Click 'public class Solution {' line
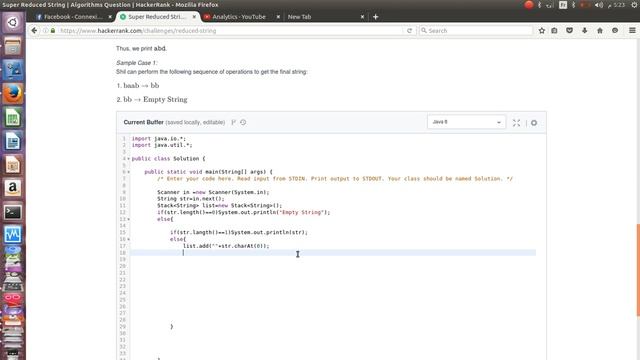Viewport: 640px width, 360px height. click(x=169, y=159)
